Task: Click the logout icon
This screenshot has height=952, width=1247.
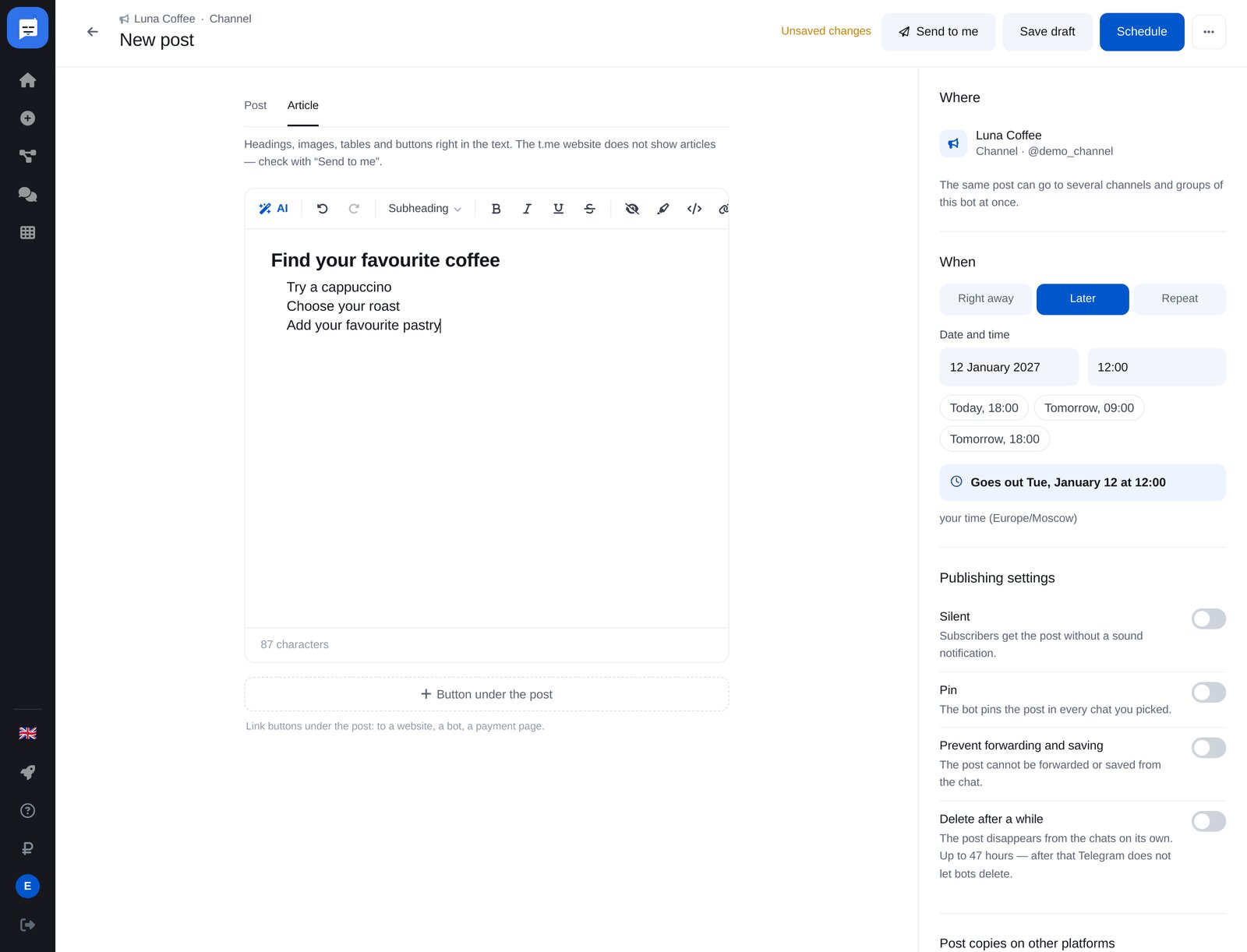Action: (x=27, y=925)
